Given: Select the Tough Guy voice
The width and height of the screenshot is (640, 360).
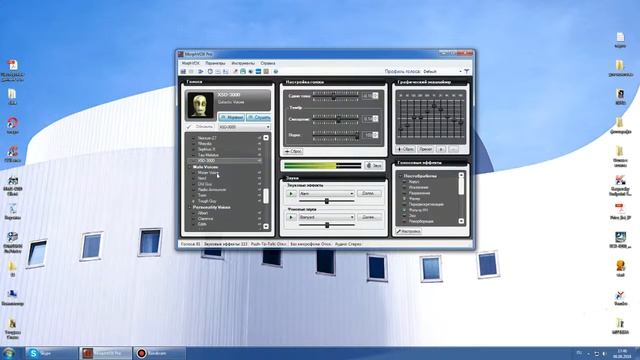Looking at the screenshot, I should (207, 201).
